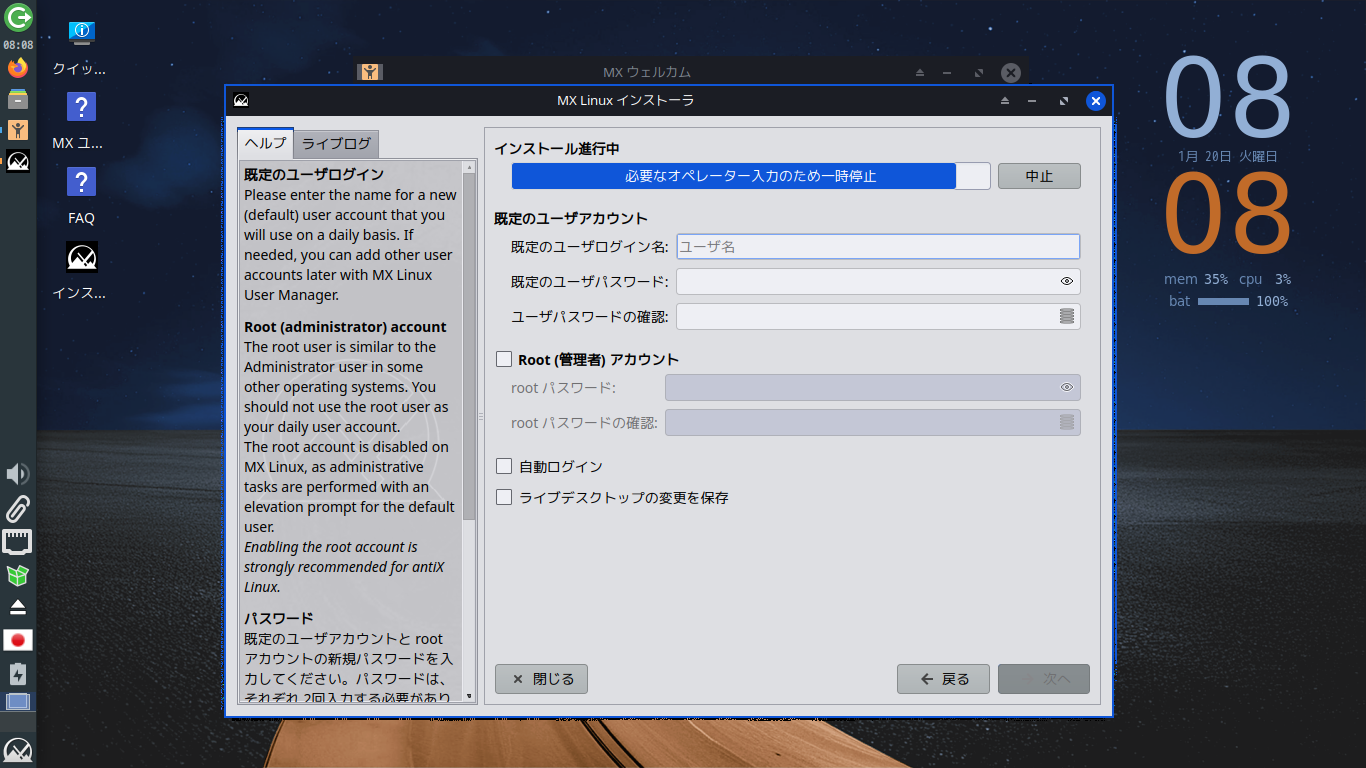
Task: Click the インストール進行中 heading
Action: click(x=557, y=148)
